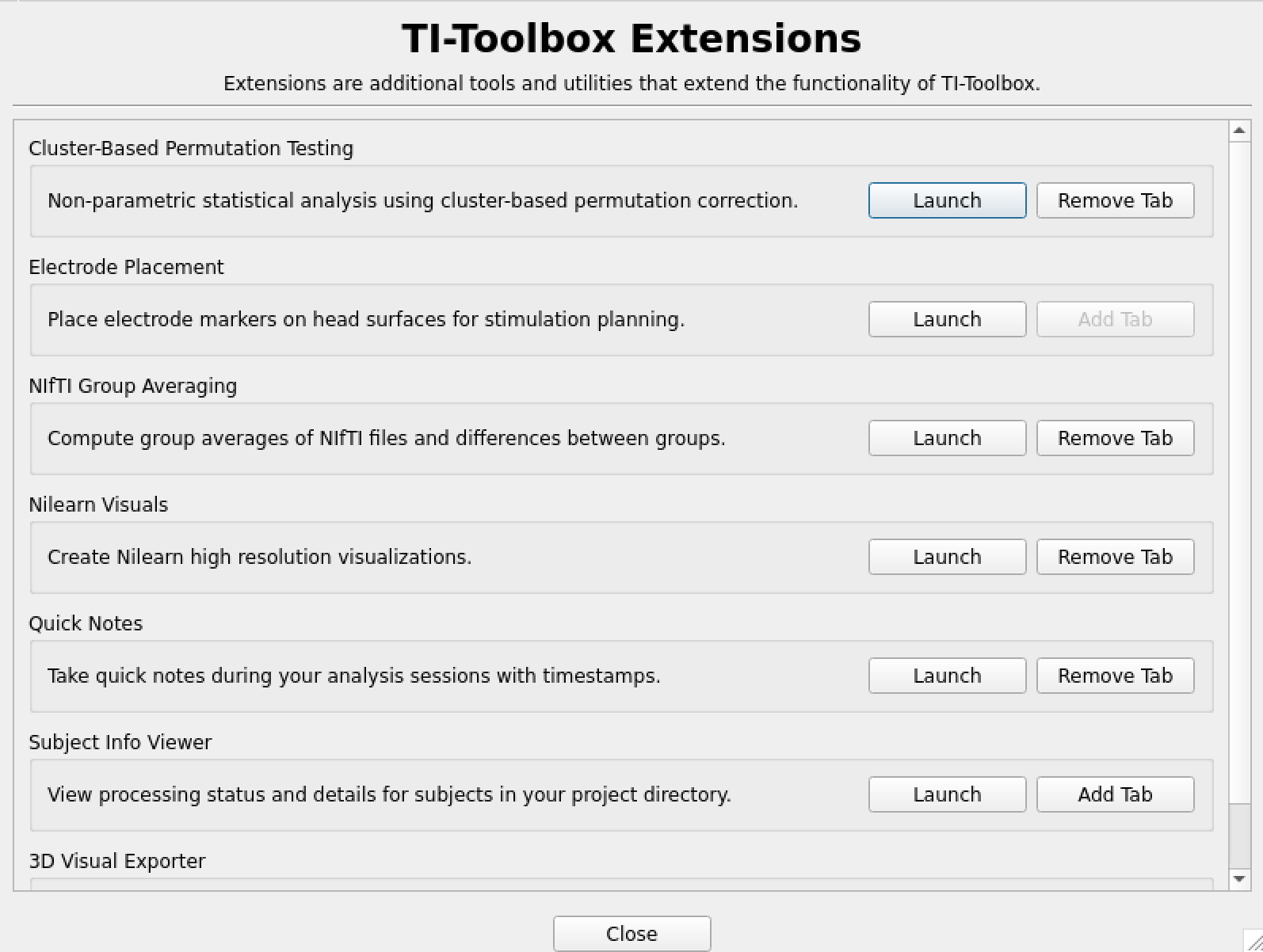Launch the NIfTI Group Averaging extension

[x=947, y=437]
